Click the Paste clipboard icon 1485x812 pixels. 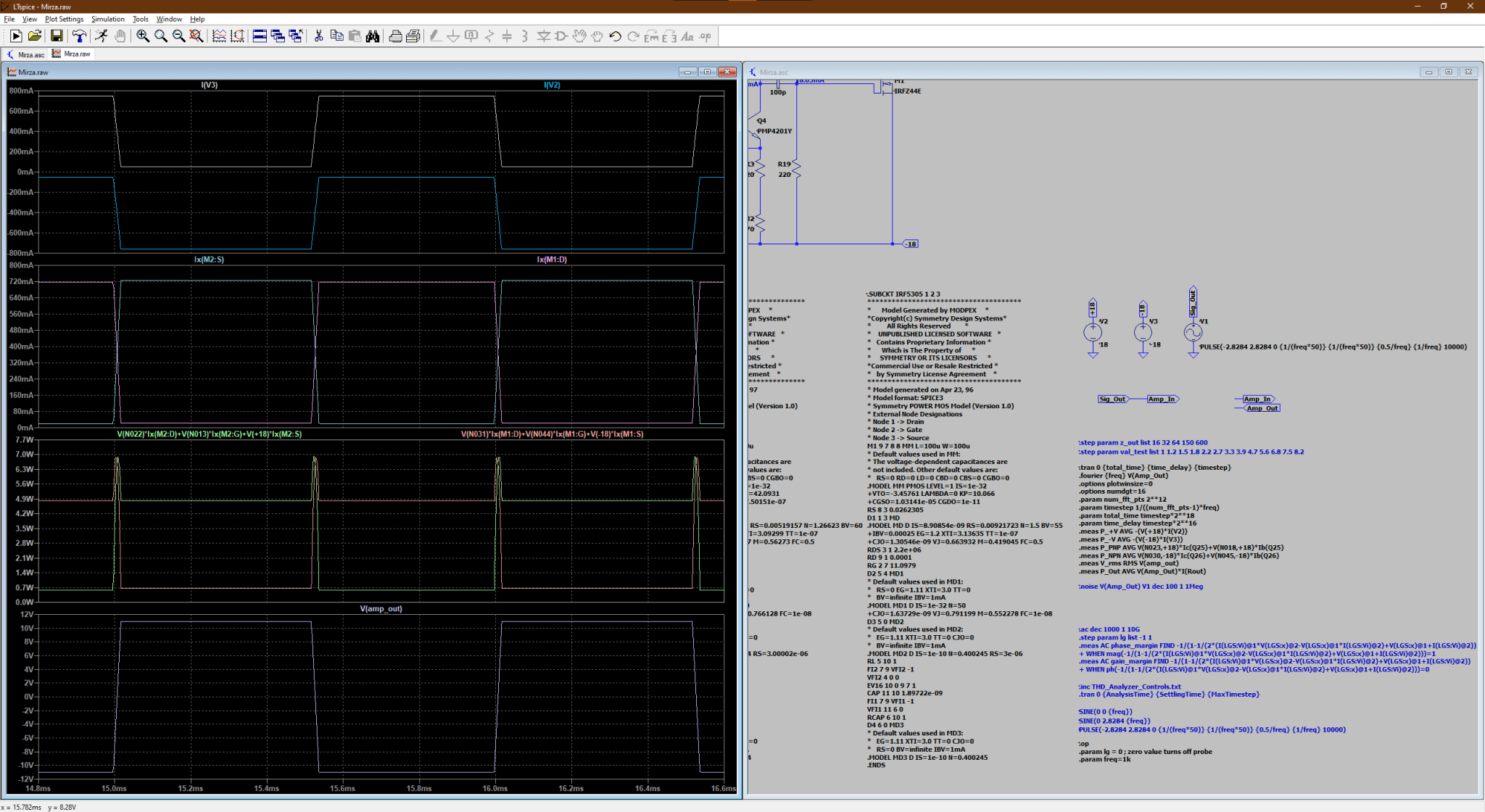click(x=355, y=36)
